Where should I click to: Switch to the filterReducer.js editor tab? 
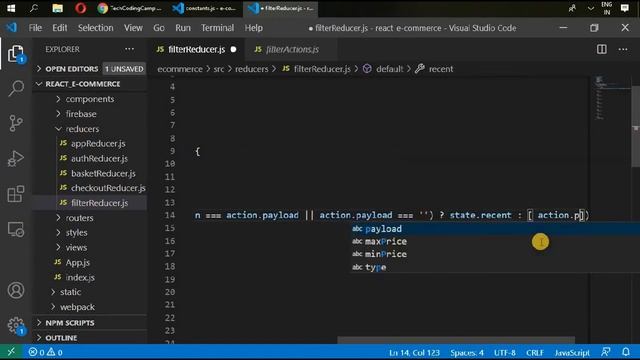[x=197, y=49]
